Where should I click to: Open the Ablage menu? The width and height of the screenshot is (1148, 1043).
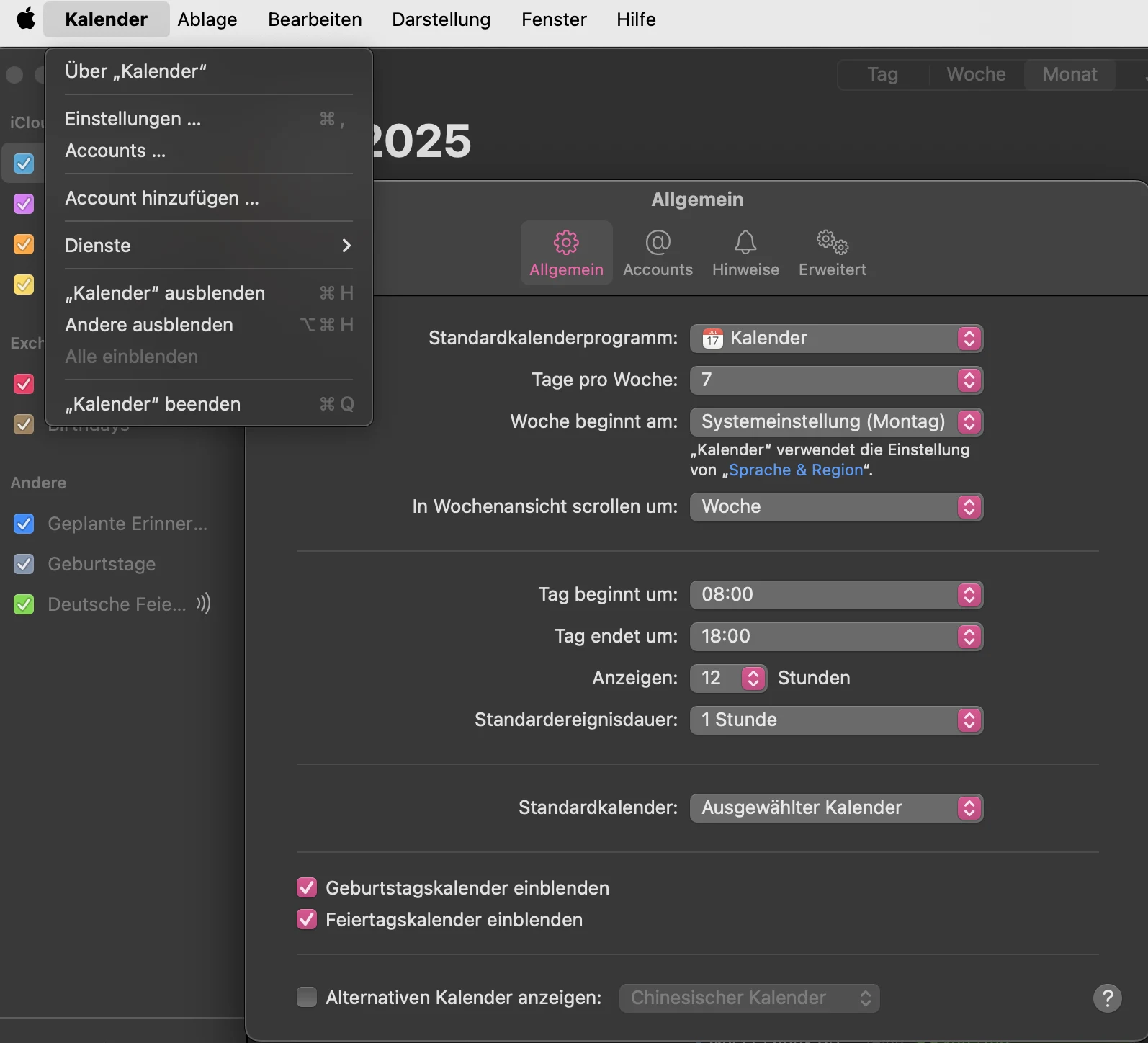207,19
